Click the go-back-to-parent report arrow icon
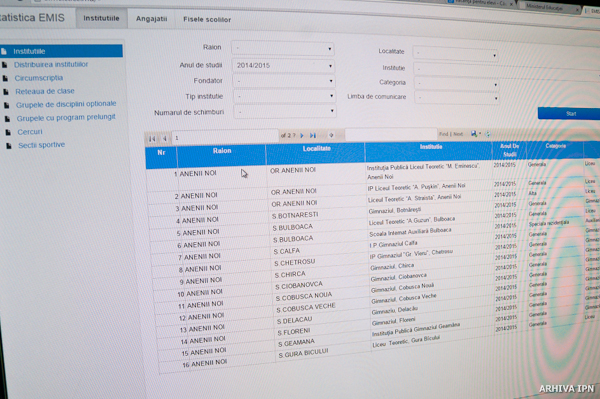The width and height of the screenshot is (600, 399). click(331, 135)
